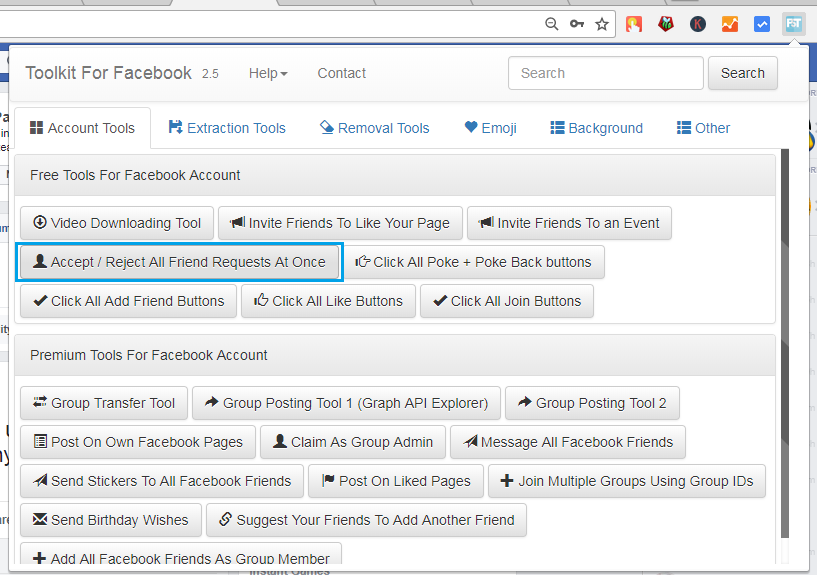Click the dark circular K extension icon
Image resolution: width=817 pixels, height=575 pixels.
tap(698, 24)
